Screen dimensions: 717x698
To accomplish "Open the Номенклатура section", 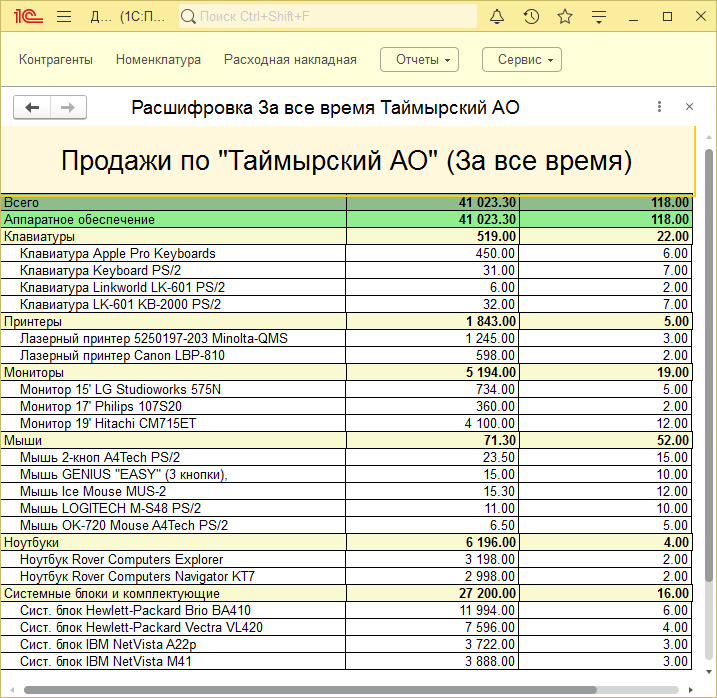I will pyautogui.click(x=158, y=59).
